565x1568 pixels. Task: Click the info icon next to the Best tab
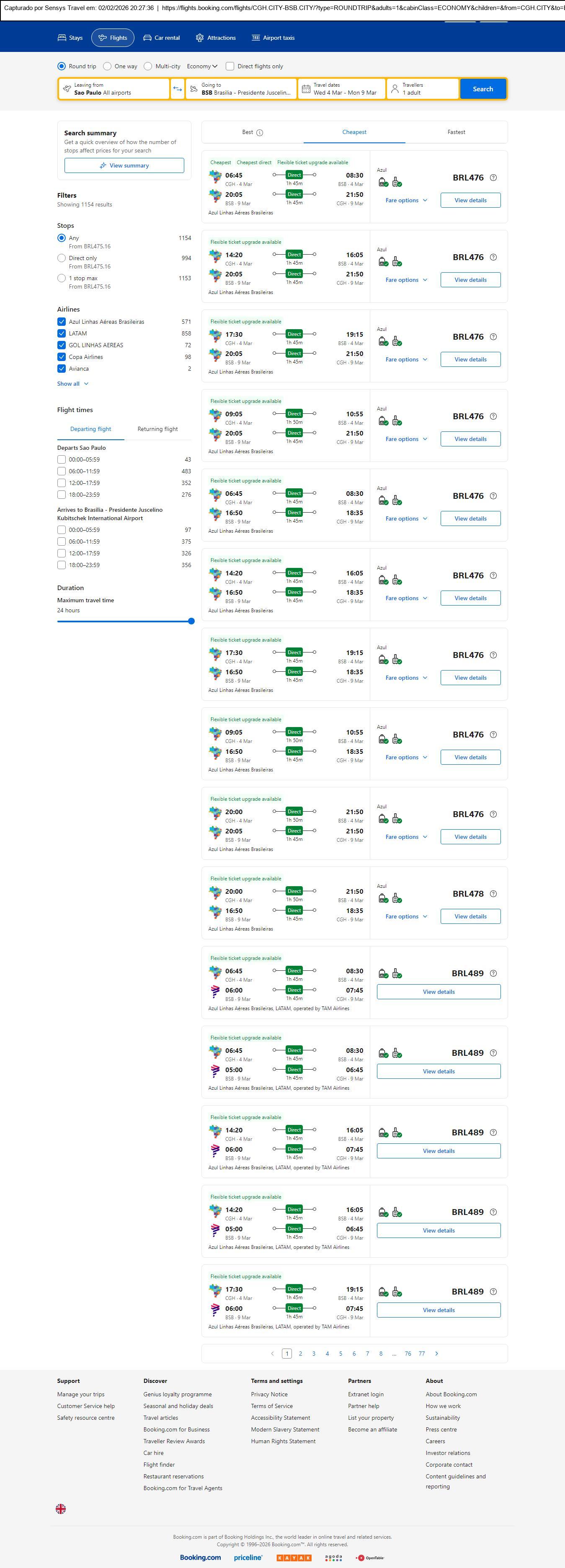point(260,133)
